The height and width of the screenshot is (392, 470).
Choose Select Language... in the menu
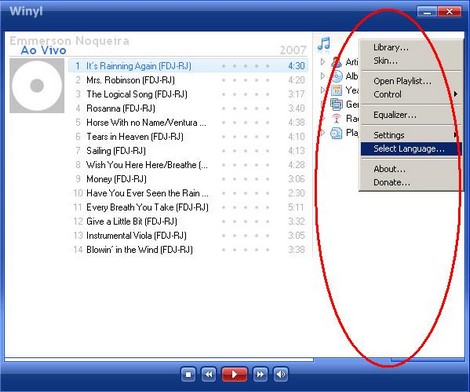[x=411, y=149]
